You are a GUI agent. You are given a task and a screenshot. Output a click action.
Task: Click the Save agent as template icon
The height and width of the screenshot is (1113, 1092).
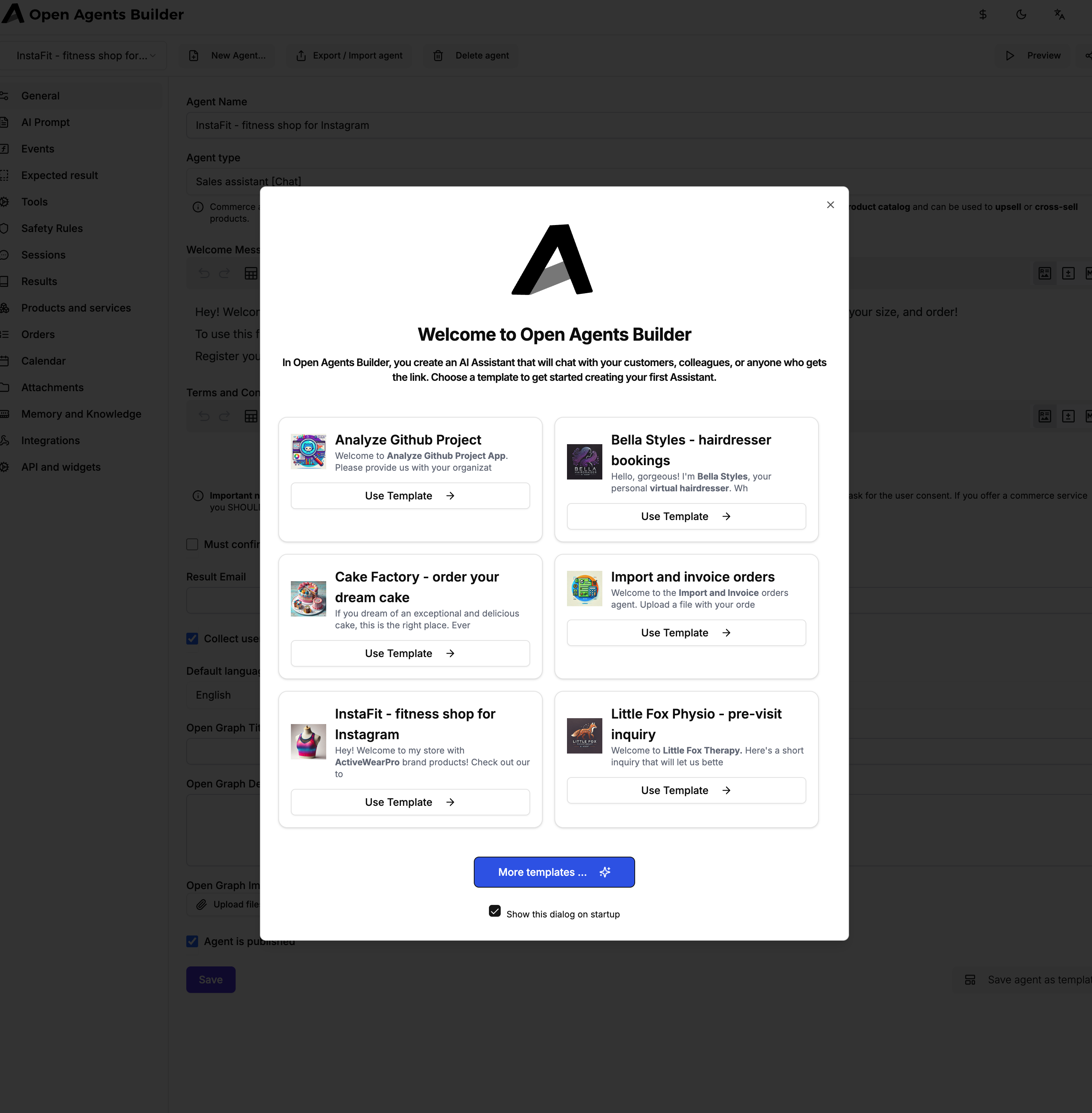point(970,980)
